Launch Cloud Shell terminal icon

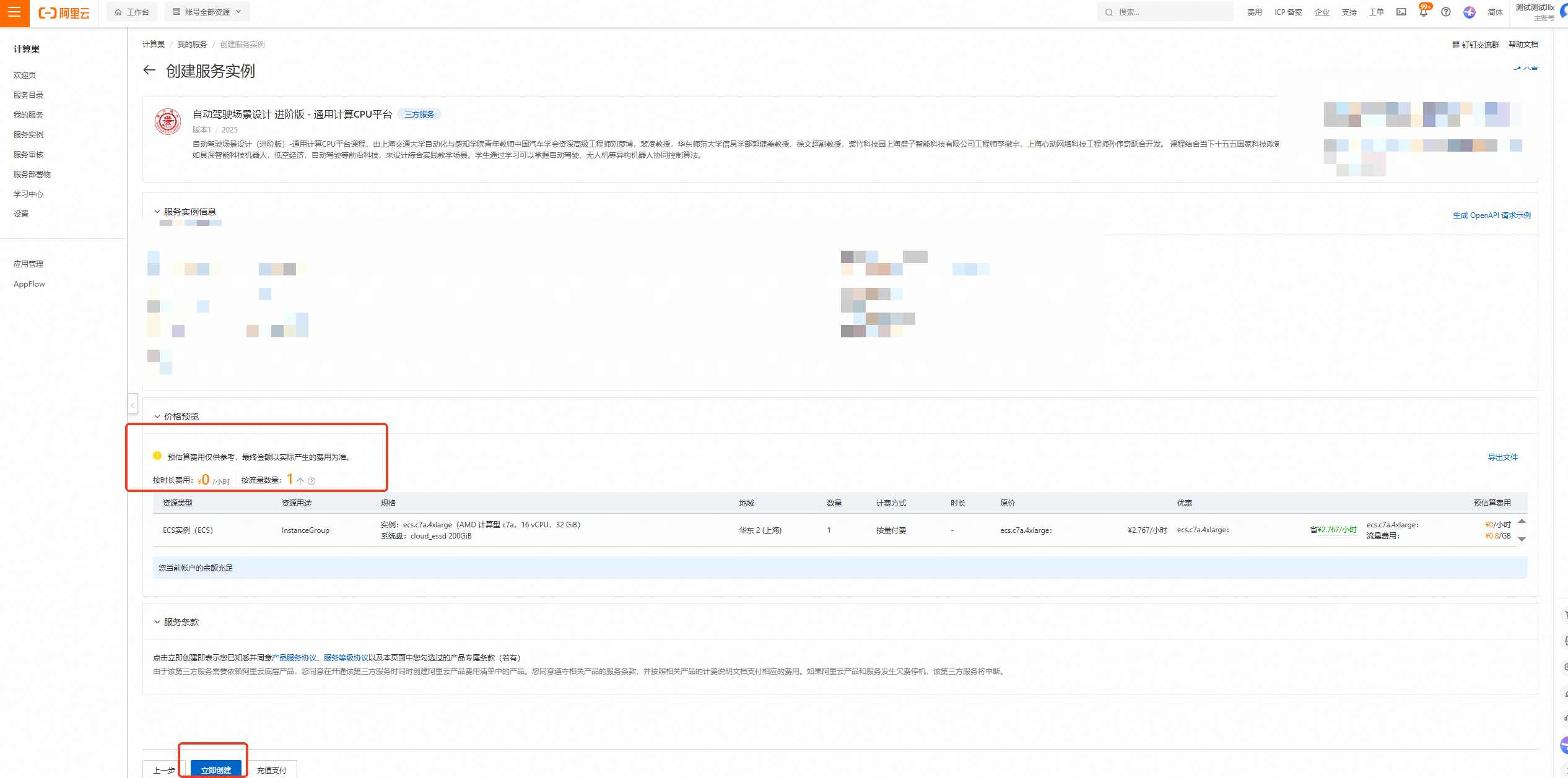tap(1401, 12)
